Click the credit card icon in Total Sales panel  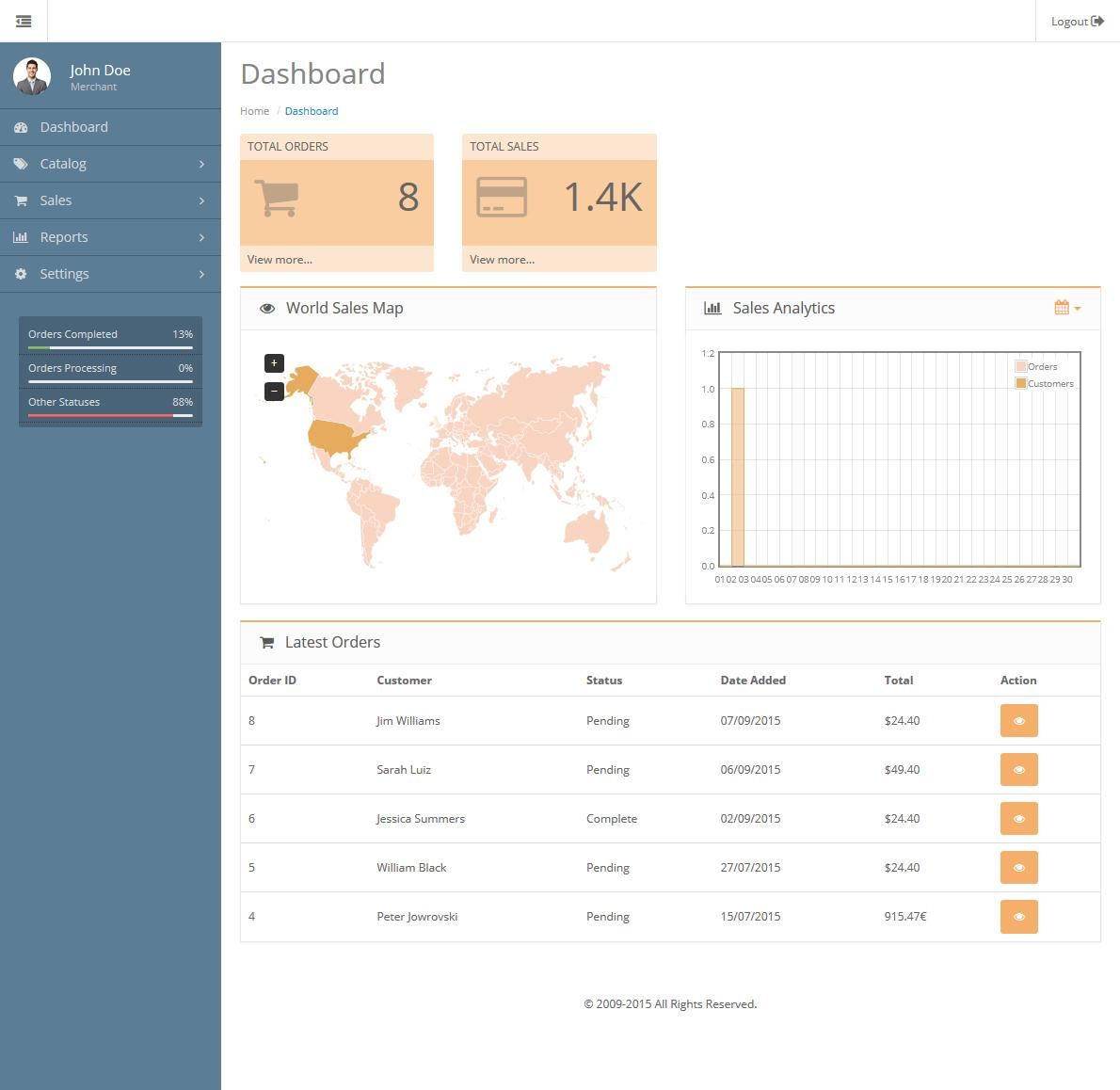point(502,198)
